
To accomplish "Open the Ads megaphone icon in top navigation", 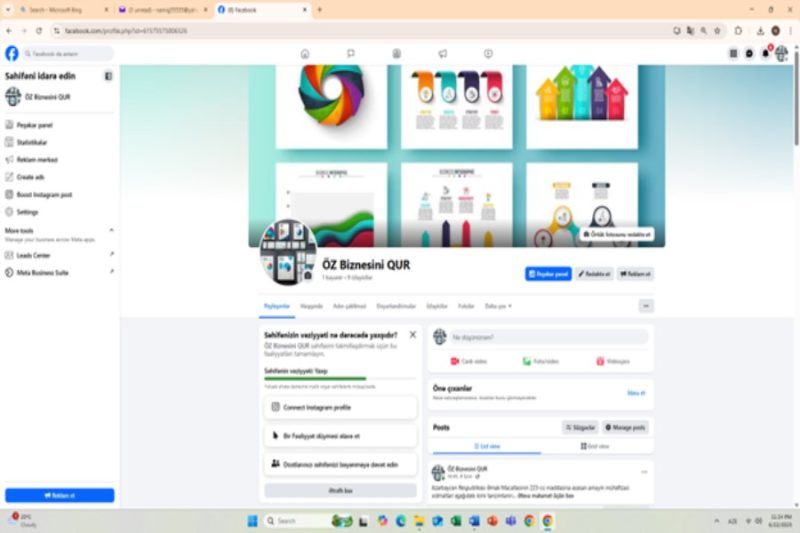I will pos(442,54).
